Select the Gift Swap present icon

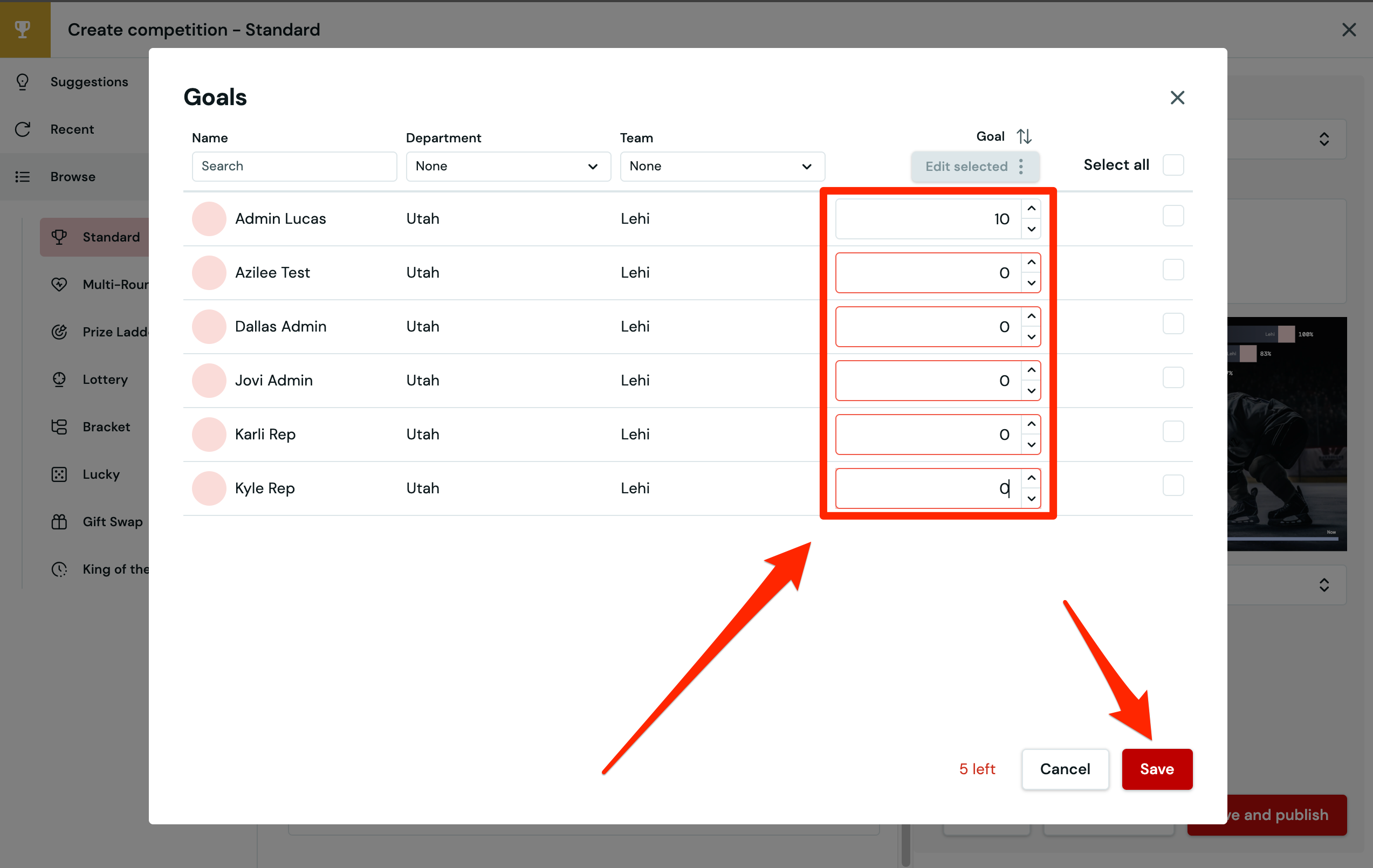59,521
